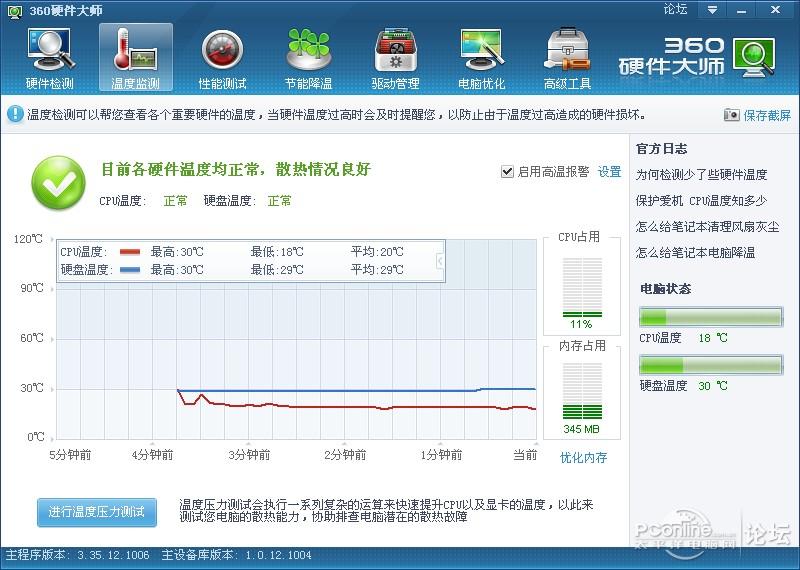Open 怎么给笔记本清理风扇灰尘 article

click(707, 227)
